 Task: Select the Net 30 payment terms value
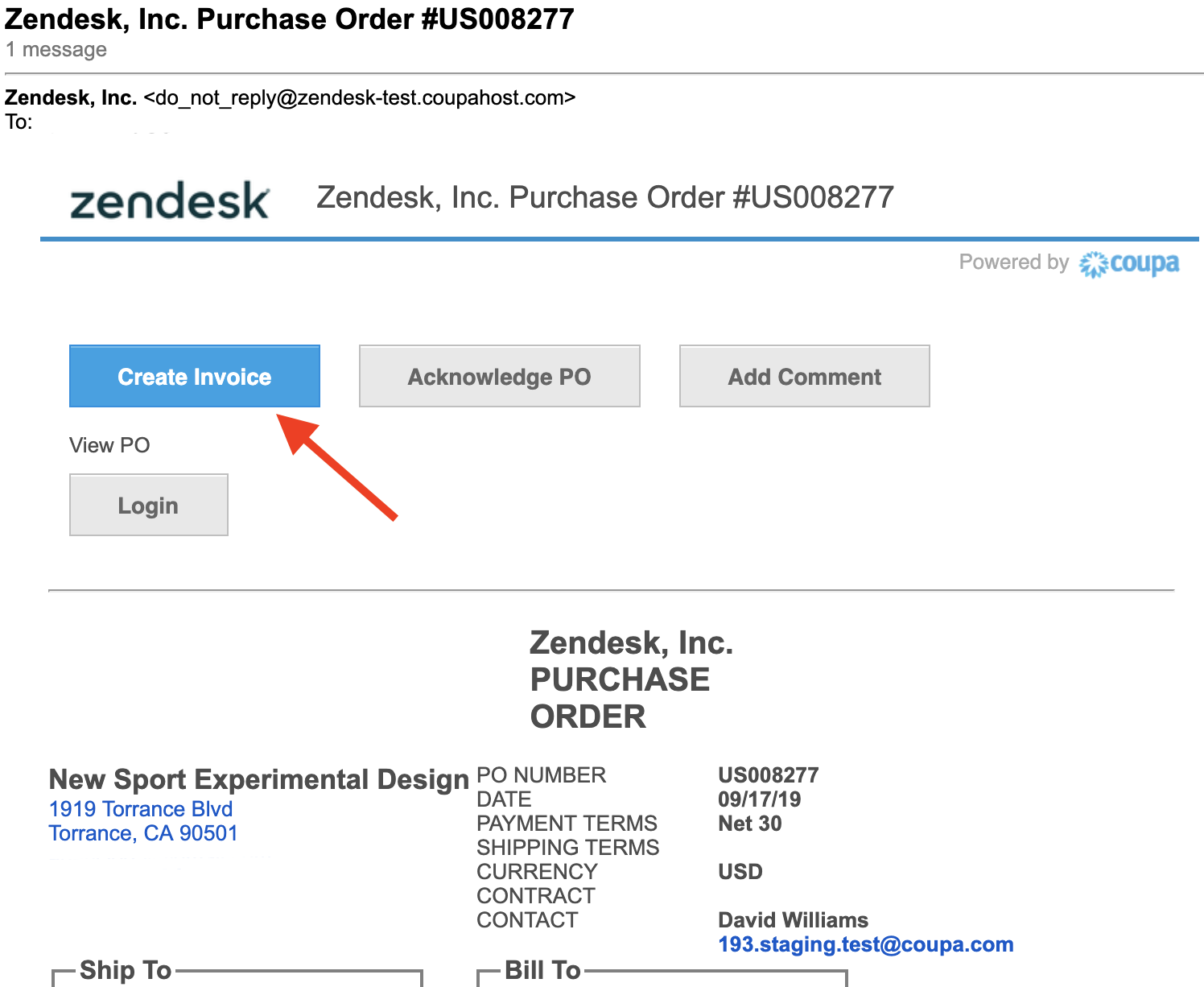click(749, 824)
